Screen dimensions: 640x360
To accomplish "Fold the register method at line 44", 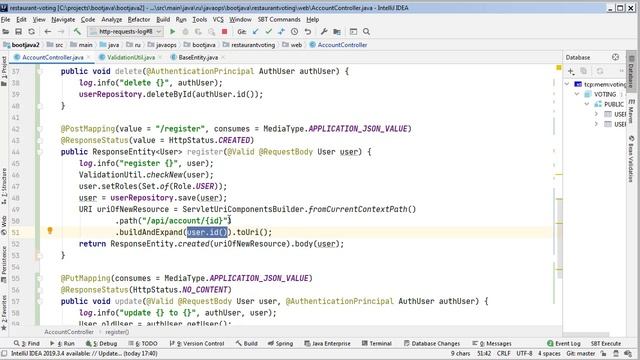I will (x=40, y=152).
